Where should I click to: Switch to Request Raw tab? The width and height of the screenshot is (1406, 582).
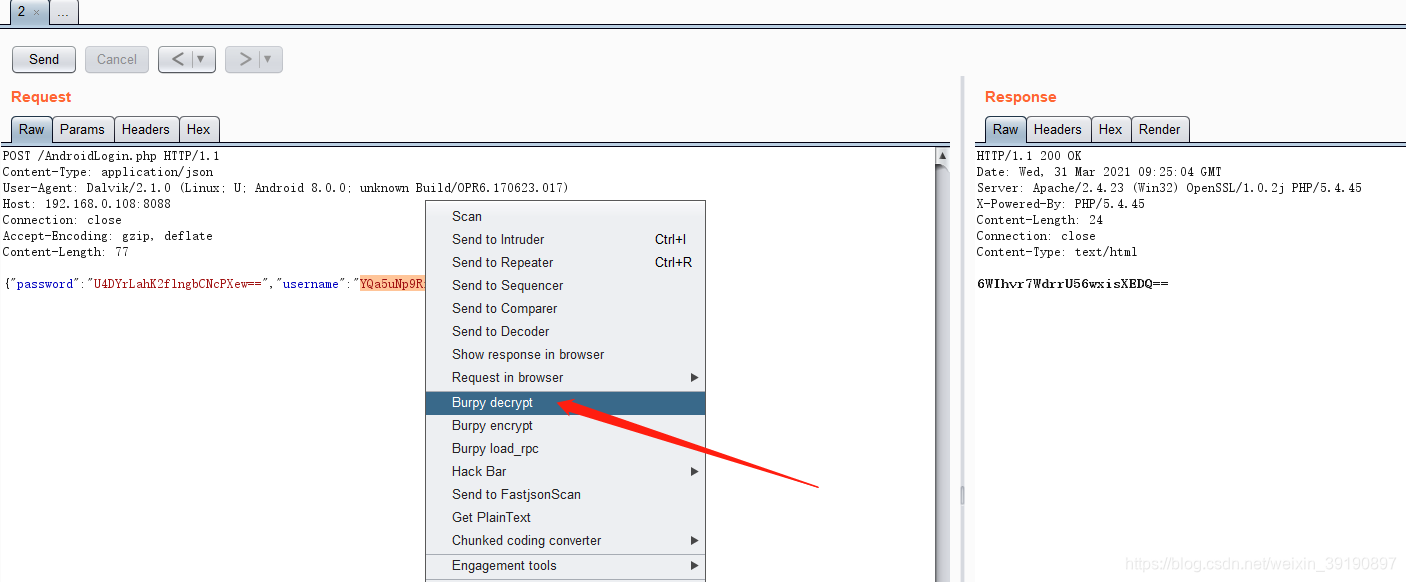pyautogui.click(x=32, y=129)
